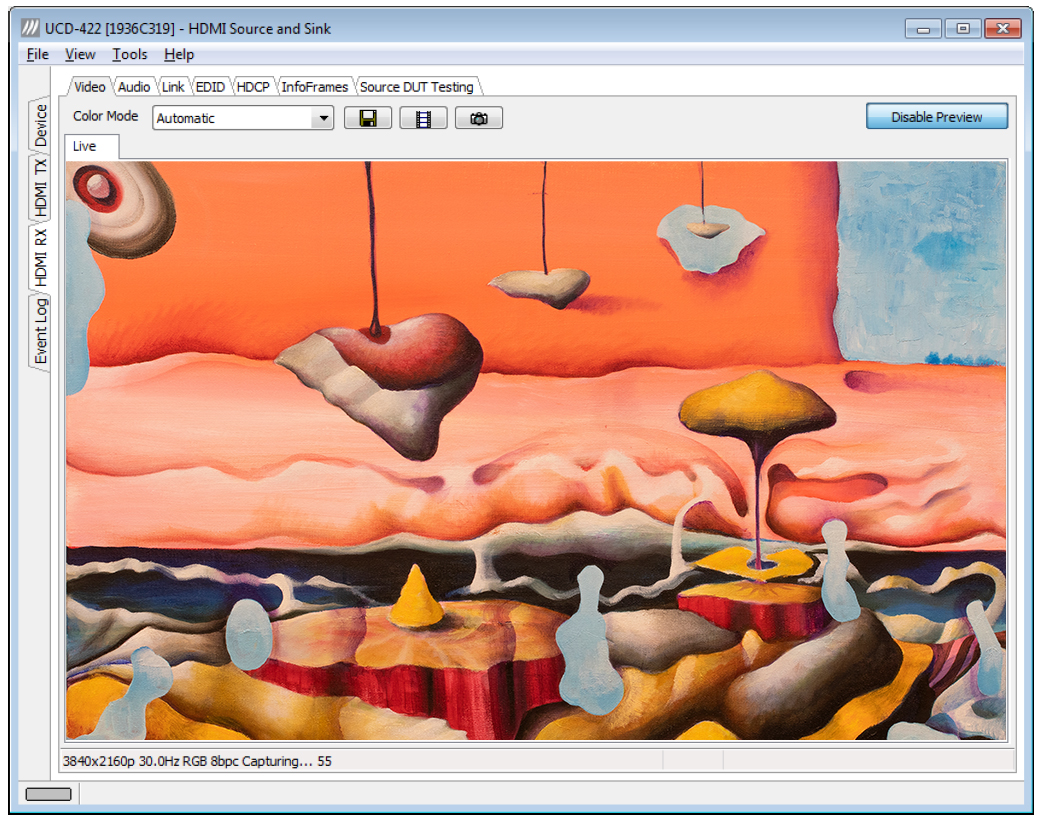This screenshot has height=824, width=1043.
Task: Click the 3840x2160p capture status text
Action: click(x=197, y=761)
